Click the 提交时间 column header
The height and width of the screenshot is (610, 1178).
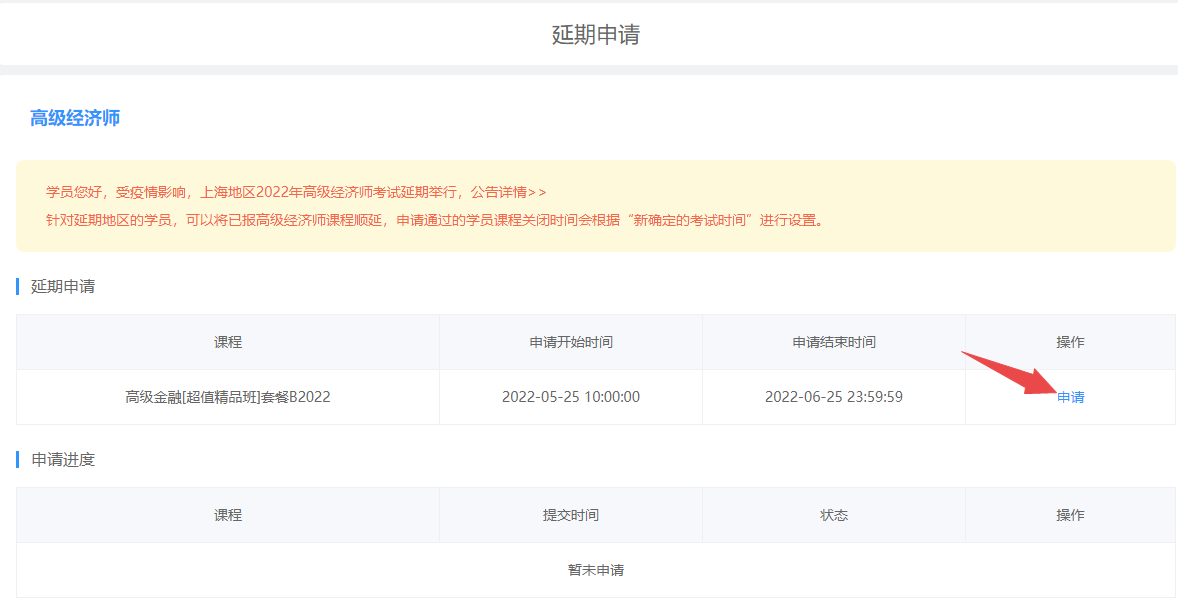coord(571,515)
